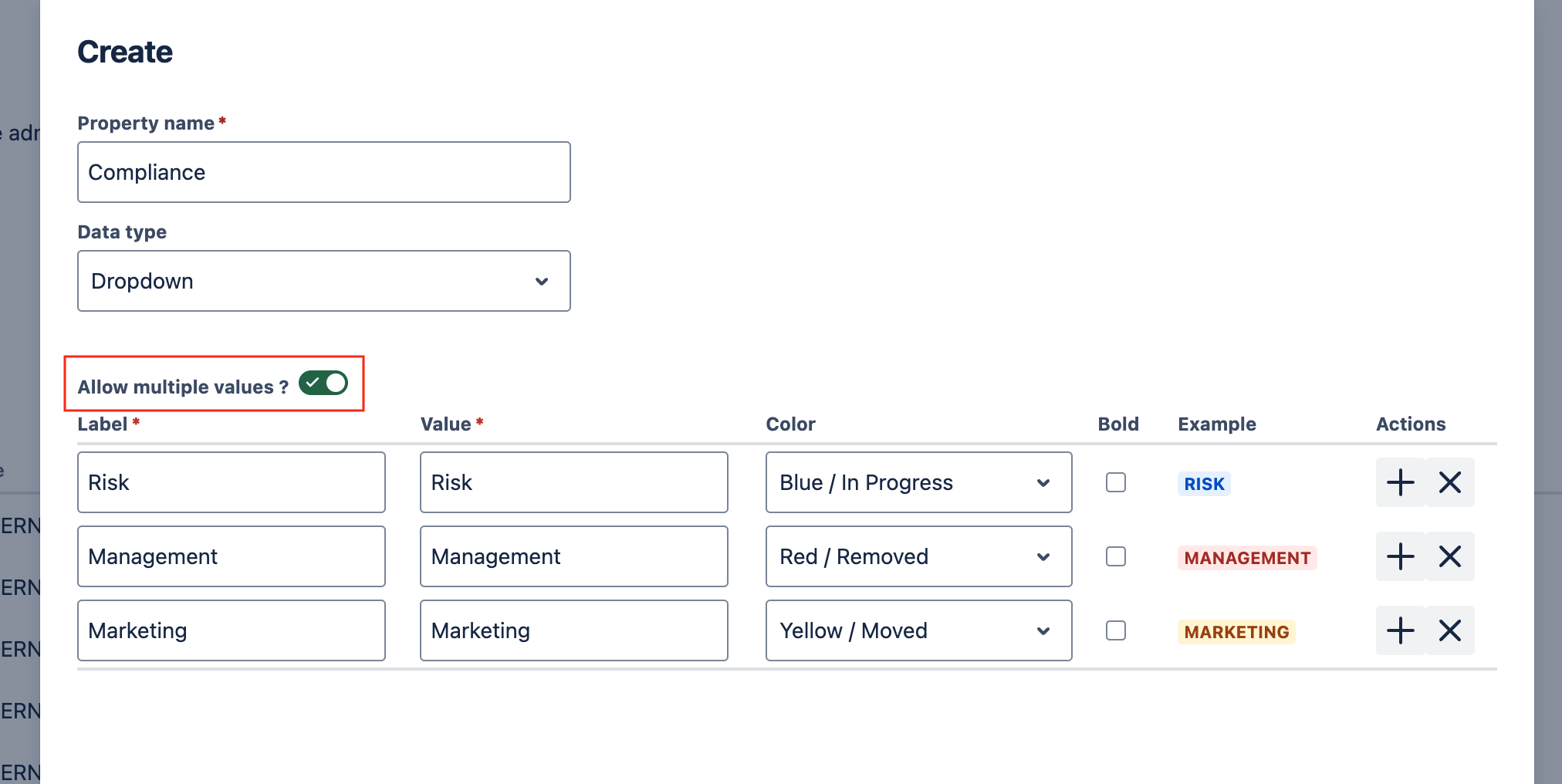Enable bold for the Risk option
1562x784 pixels.
coord(1116,482)
